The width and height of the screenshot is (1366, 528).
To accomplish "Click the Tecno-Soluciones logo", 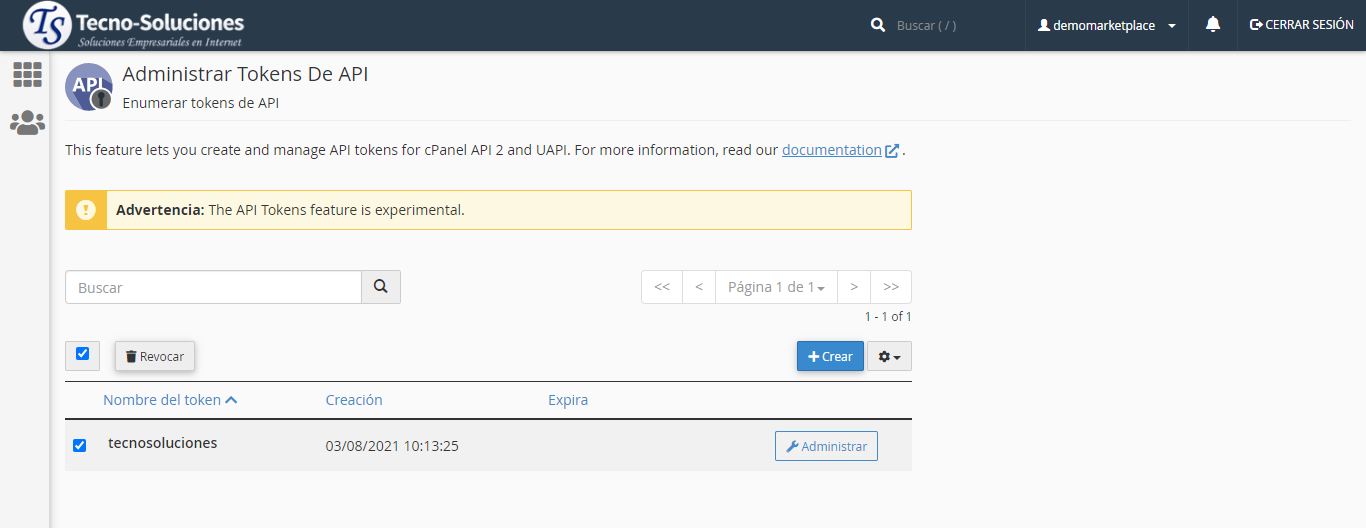I will pos(133,25).
